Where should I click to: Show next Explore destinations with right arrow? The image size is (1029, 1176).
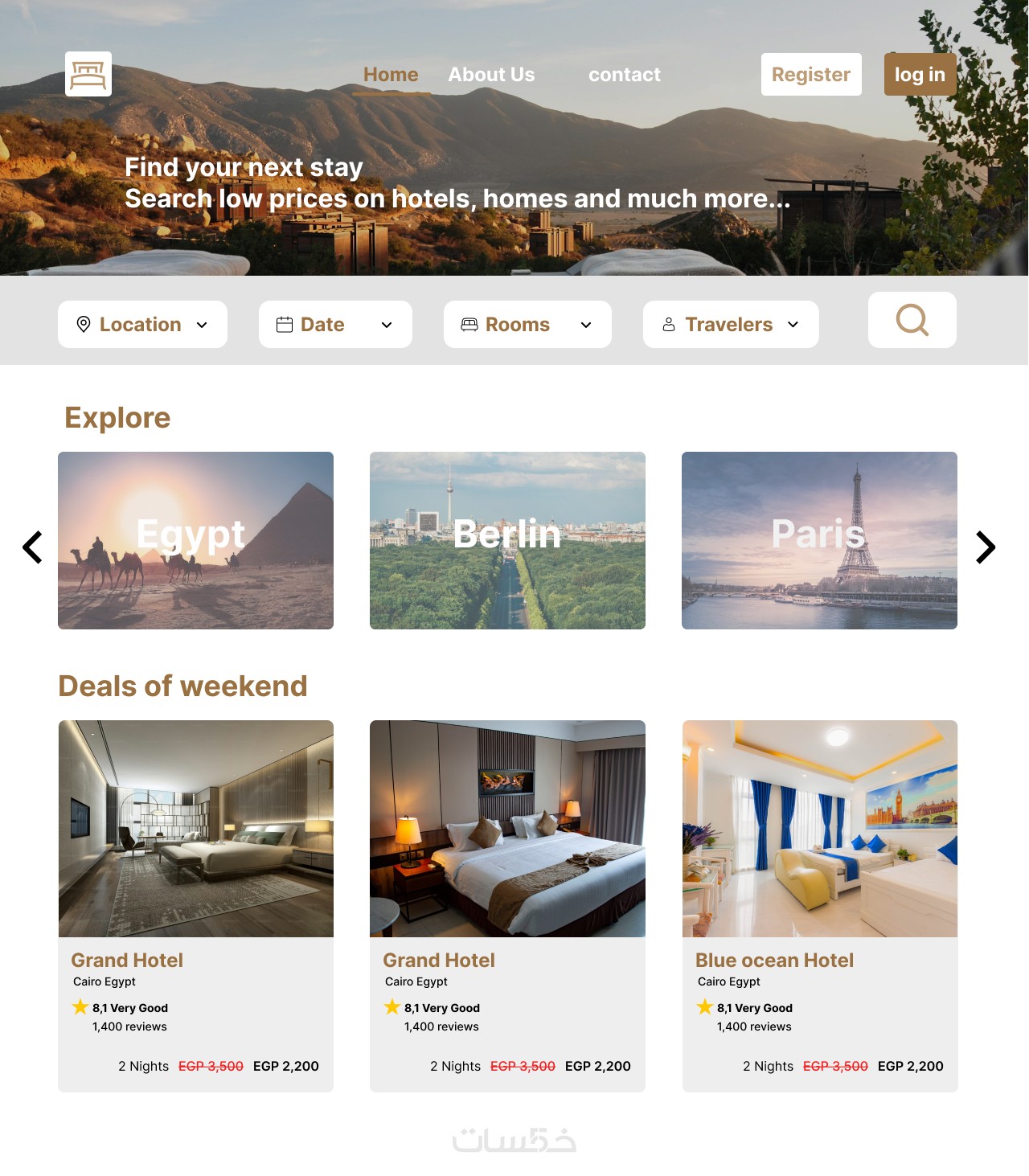click(x=986, y=547)
